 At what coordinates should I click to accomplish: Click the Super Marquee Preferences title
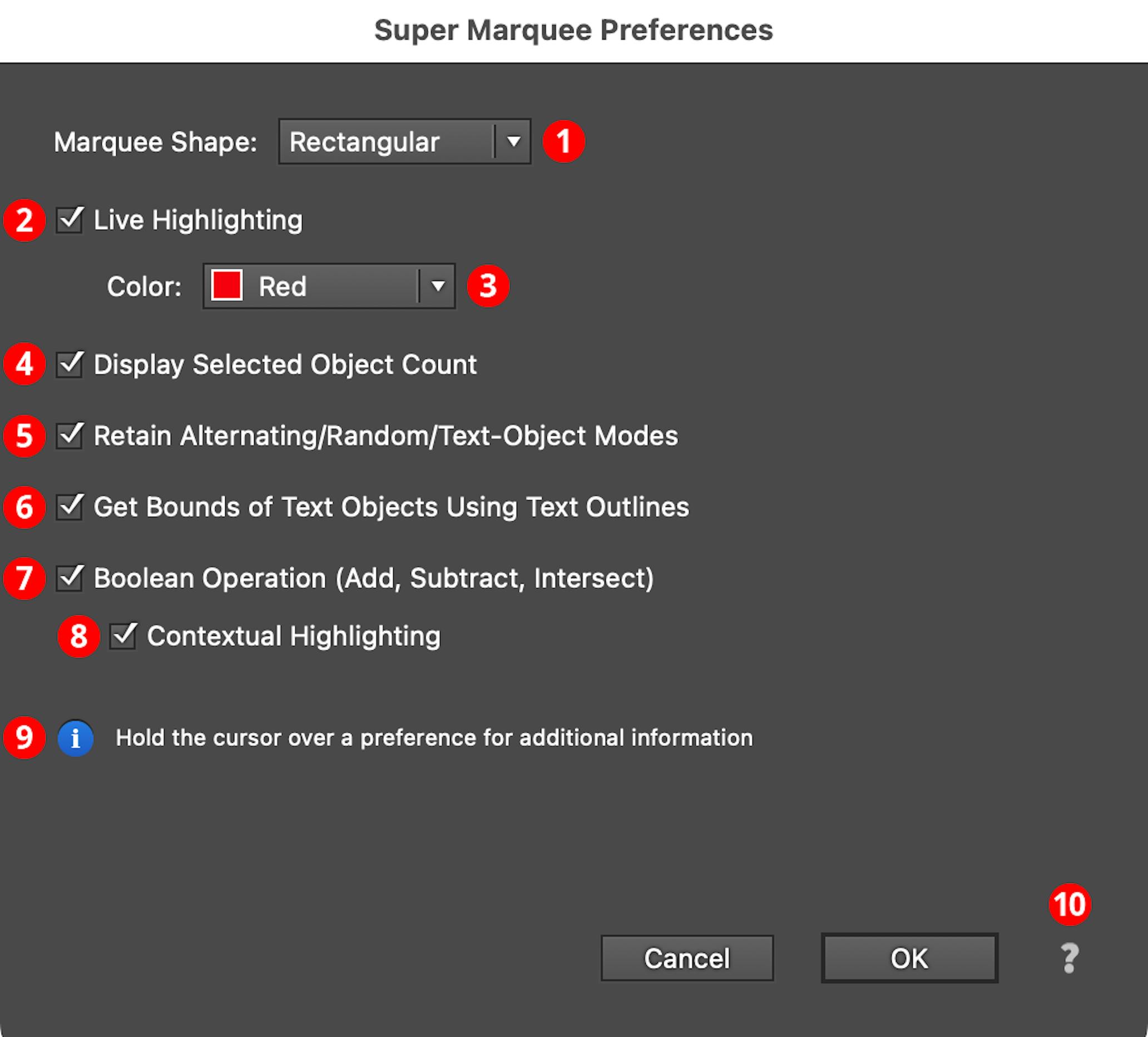[x=574, y=31]
